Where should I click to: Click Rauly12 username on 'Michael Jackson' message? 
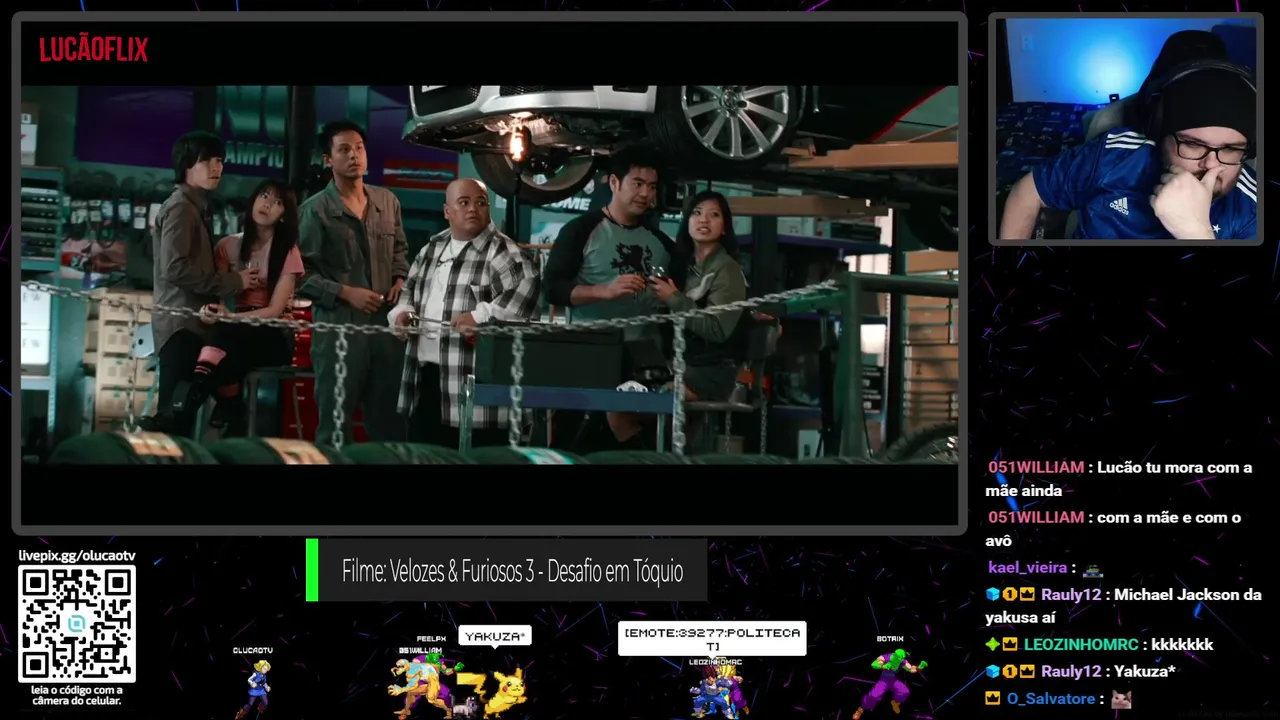click(1071, 594)
